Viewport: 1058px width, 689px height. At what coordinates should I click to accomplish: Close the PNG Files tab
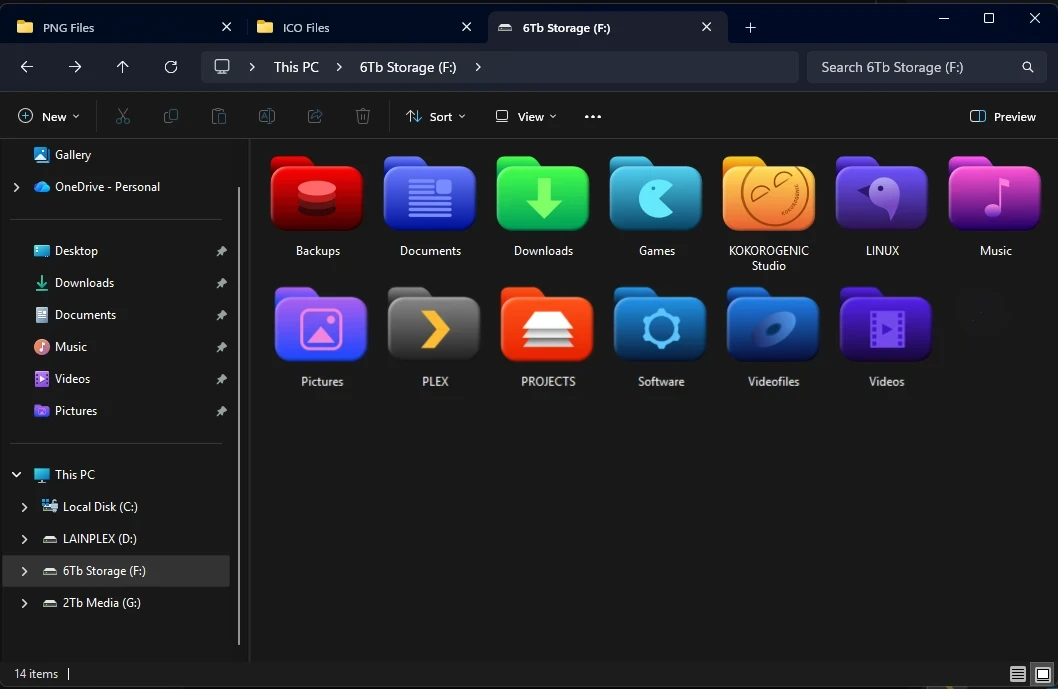227,27
